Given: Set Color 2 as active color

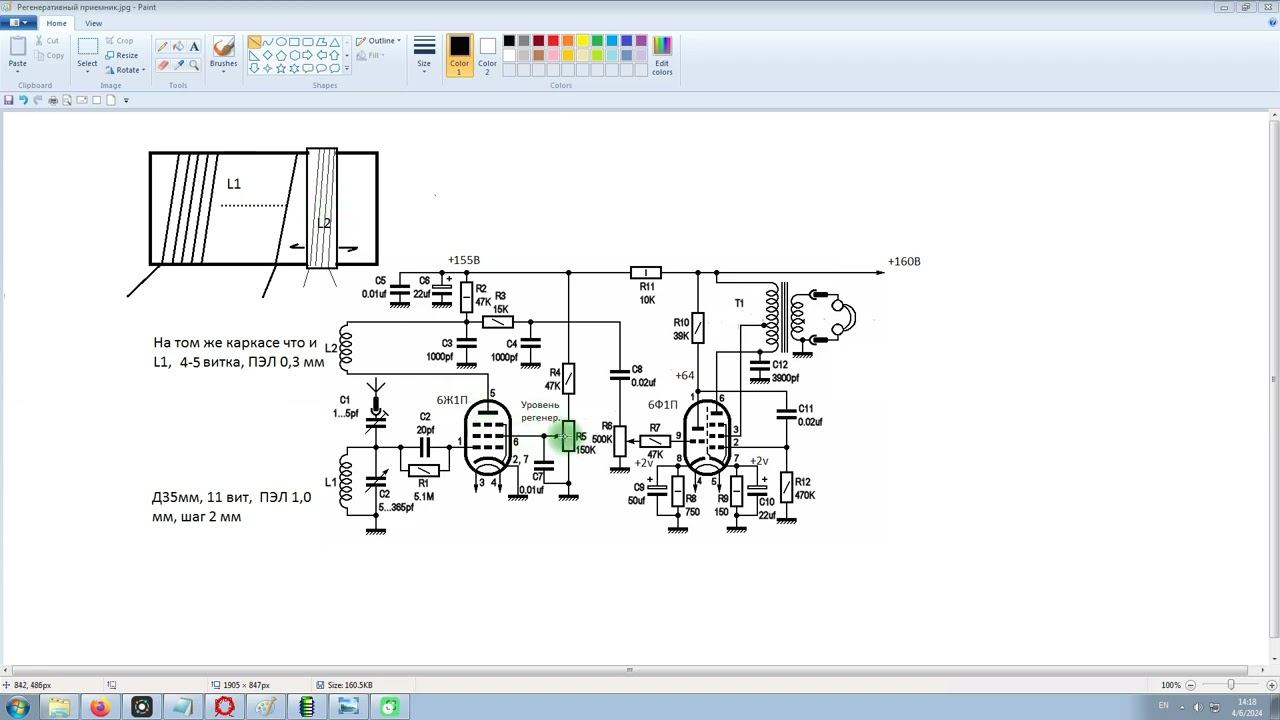Looking at the screenshot, I should coord(487,55).
